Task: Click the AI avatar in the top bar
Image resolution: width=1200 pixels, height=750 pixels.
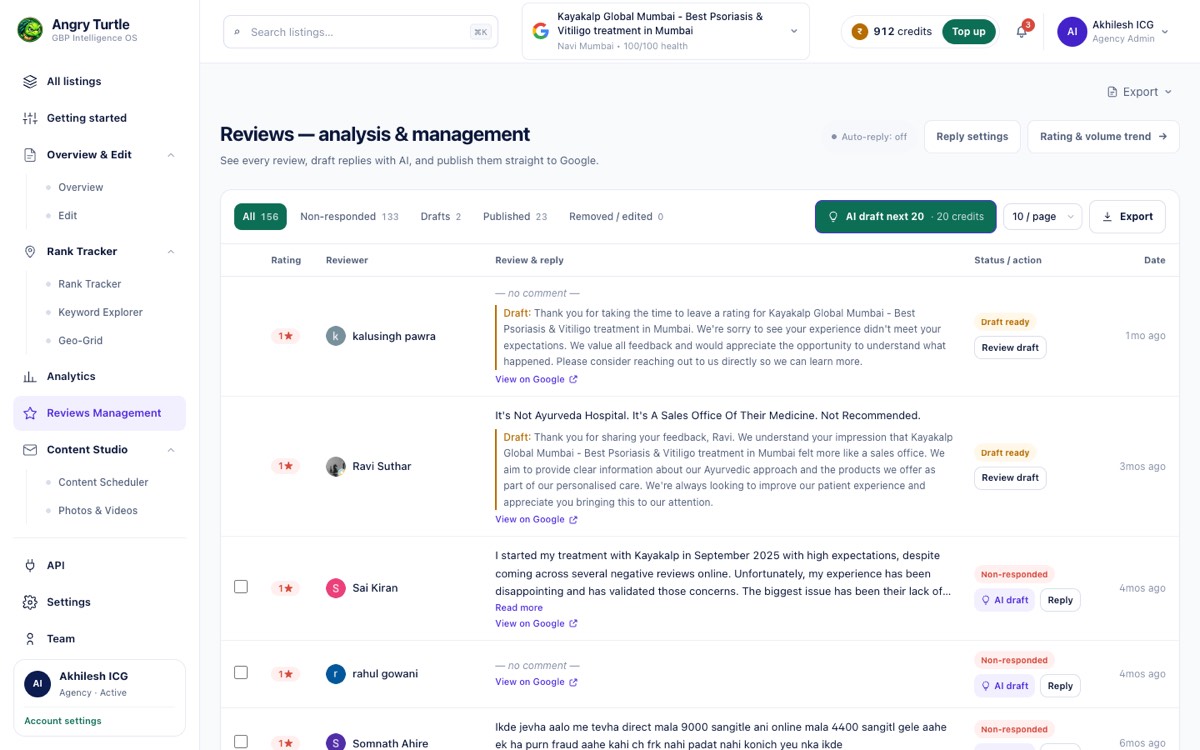Action: (1072, 32)
